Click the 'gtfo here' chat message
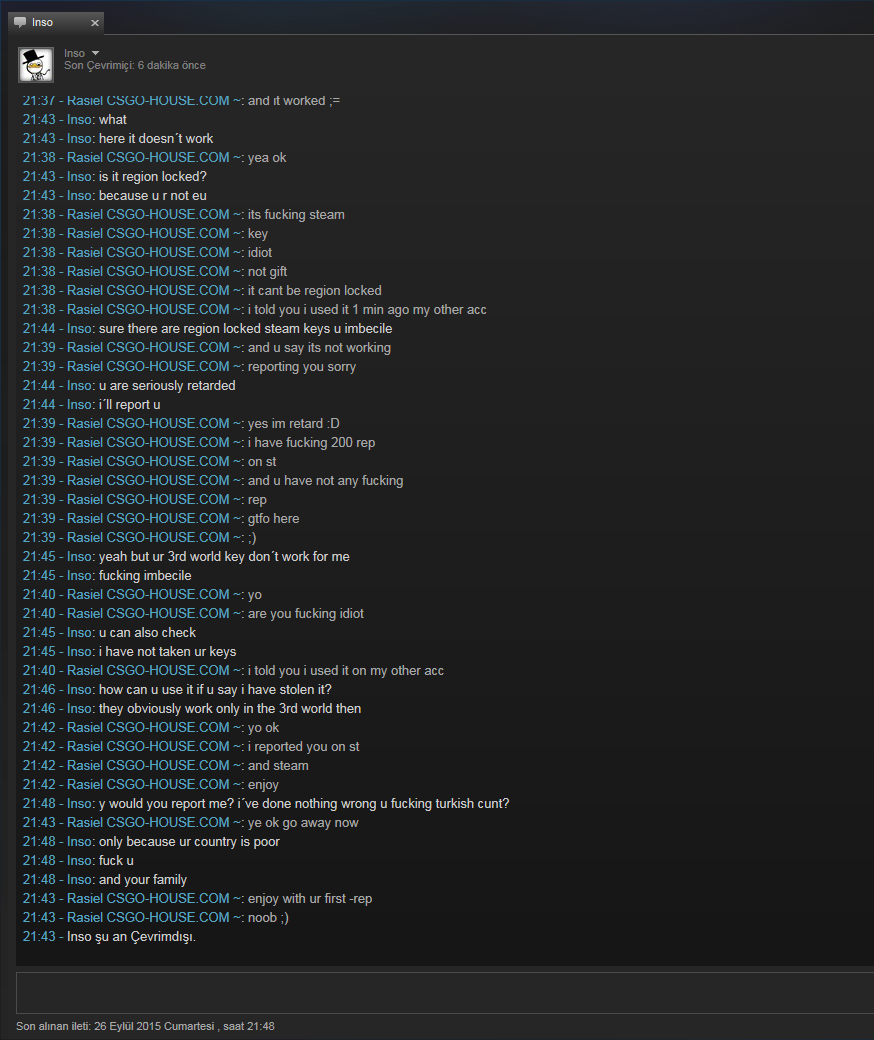874x1040 pixels. [161, 519]
